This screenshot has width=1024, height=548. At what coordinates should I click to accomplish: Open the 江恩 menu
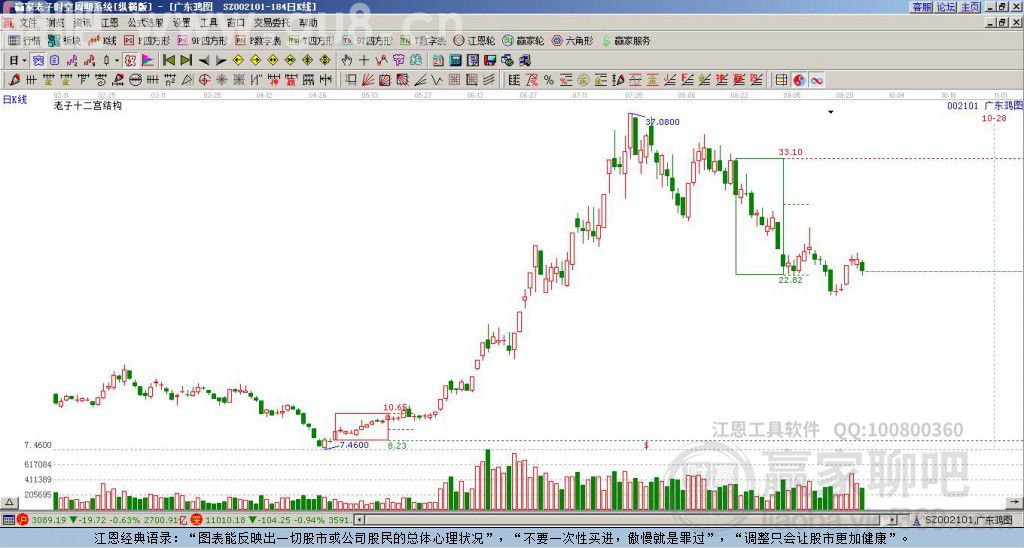110,22
